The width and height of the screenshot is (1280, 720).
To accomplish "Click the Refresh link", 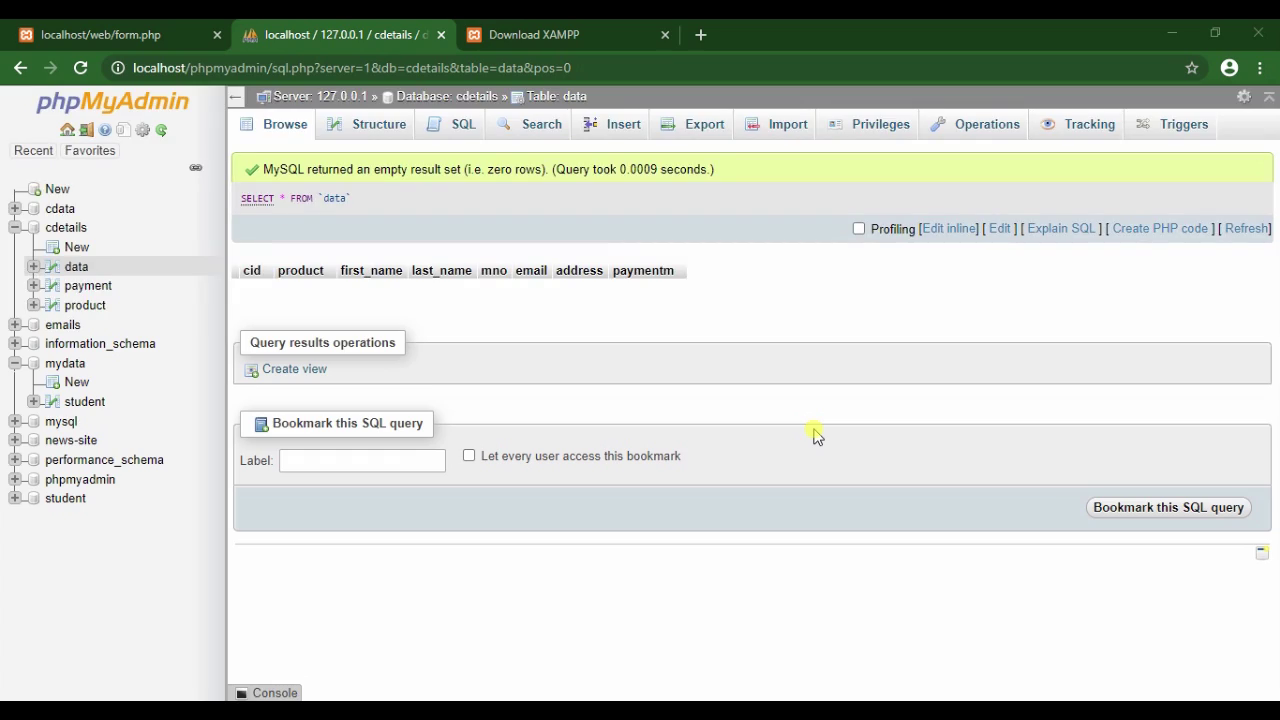I will click(1247, 229).
